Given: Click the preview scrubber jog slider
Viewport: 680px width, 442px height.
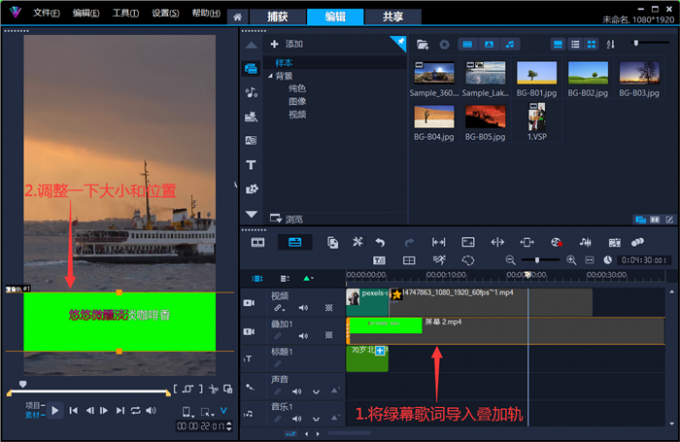Looking at the screenshot, I should [x=23, y=384].
